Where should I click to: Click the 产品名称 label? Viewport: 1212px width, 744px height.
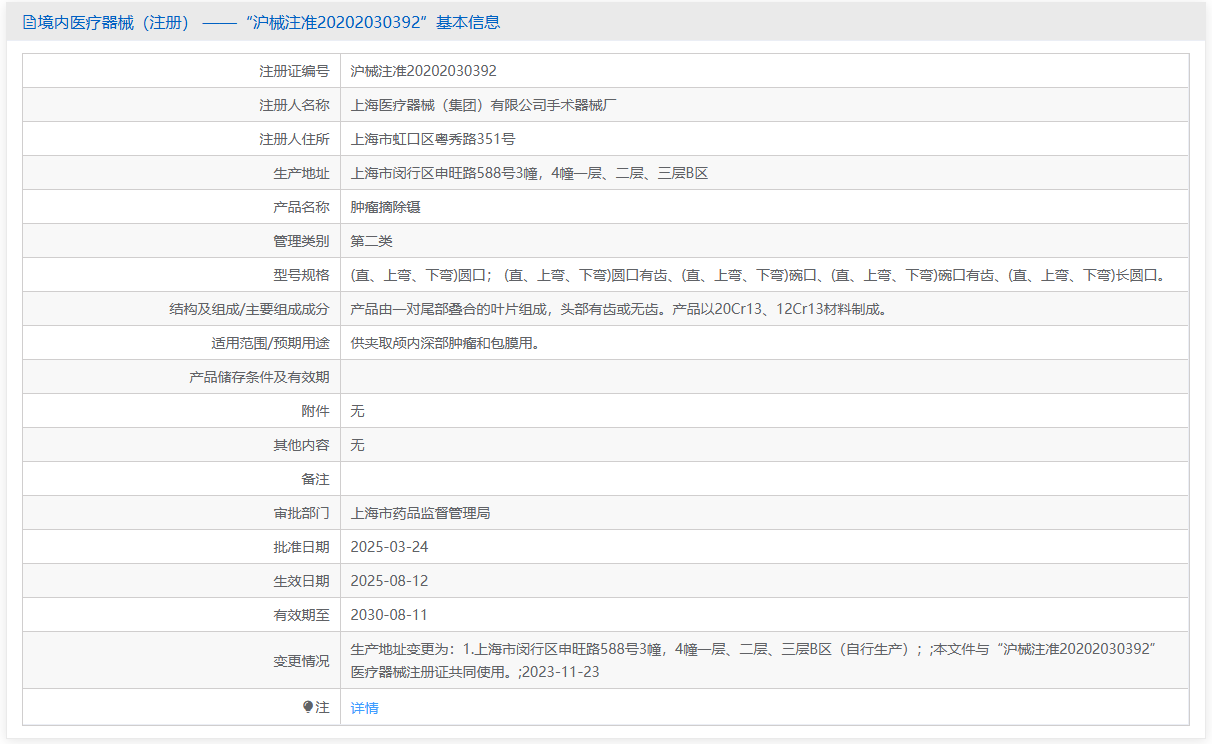[x=301, y=207]
